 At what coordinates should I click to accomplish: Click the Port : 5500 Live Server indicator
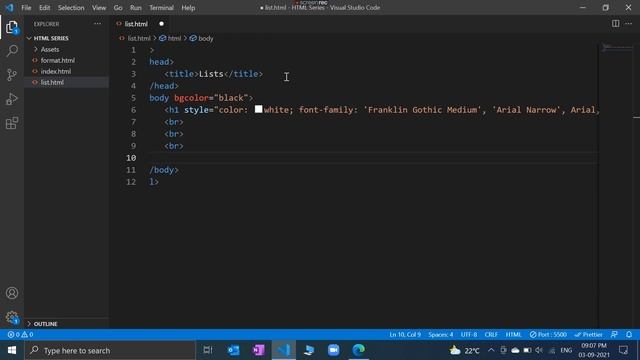(548, 334)
